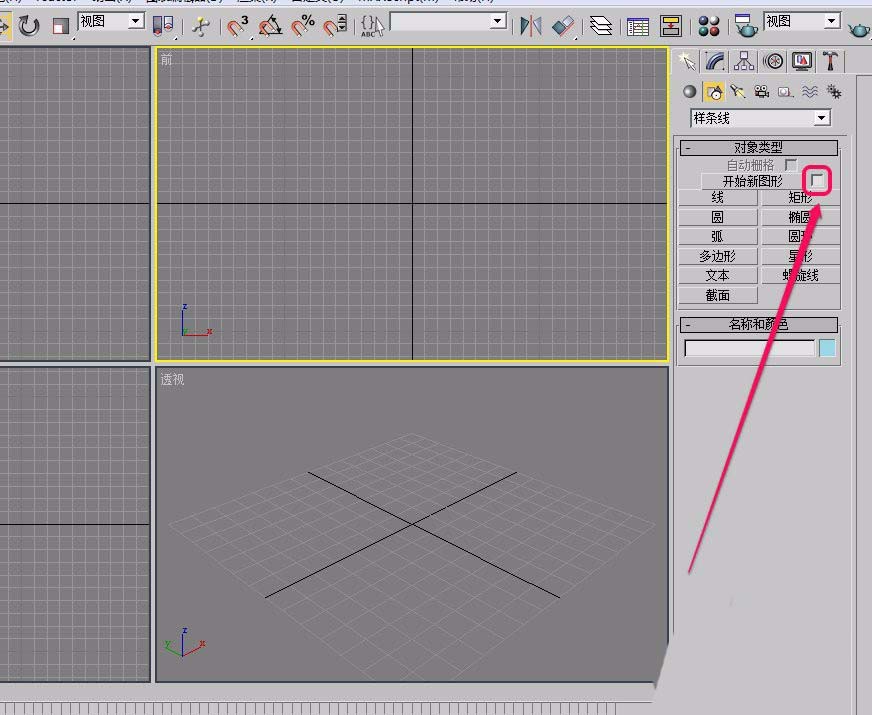Switch to the Motion panel tab
The height and width of the screenshot is (715, 872).
click(773, 61)
